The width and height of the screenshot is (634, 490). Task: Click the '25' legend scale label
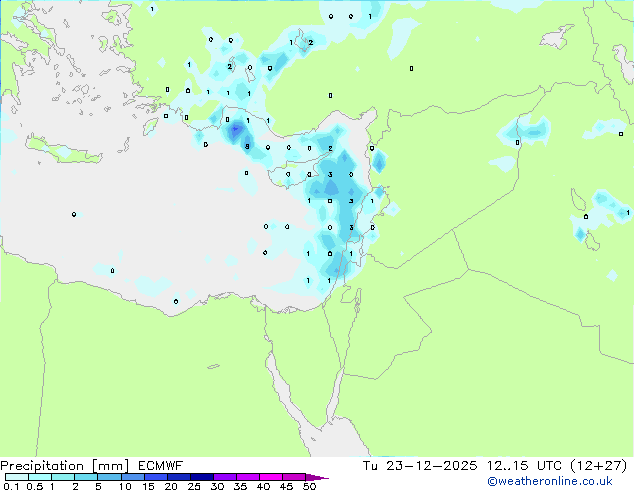coord(194,486)
